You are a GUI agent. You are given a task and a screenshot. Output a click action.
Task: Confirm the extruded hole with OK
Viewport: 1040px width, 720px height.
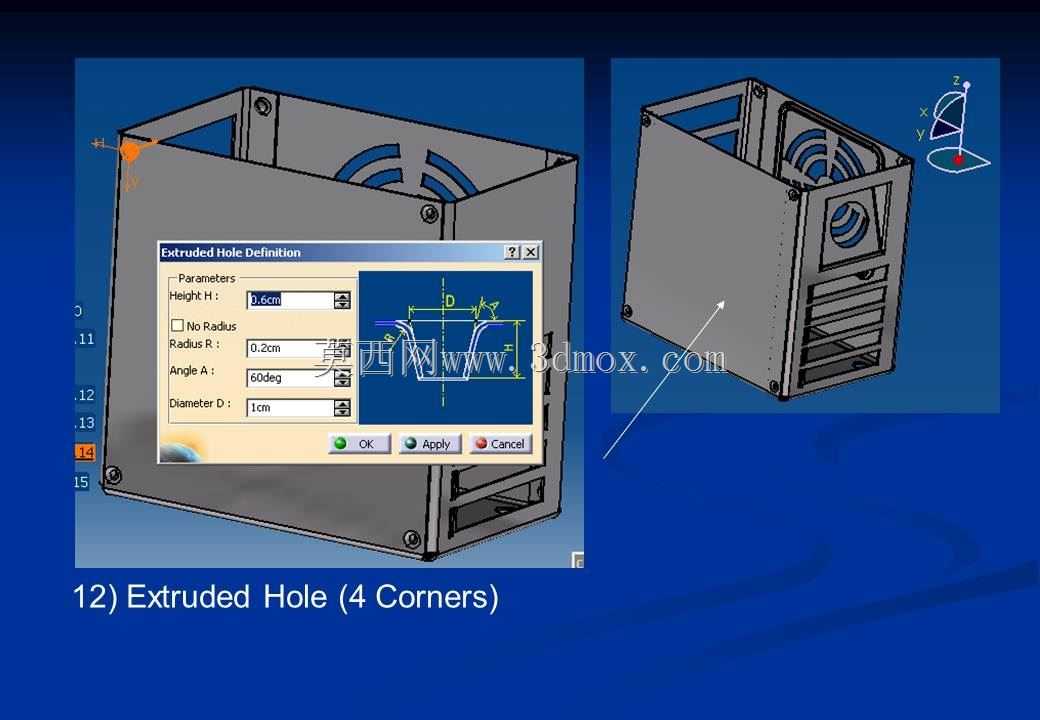[x=359, y=444]
